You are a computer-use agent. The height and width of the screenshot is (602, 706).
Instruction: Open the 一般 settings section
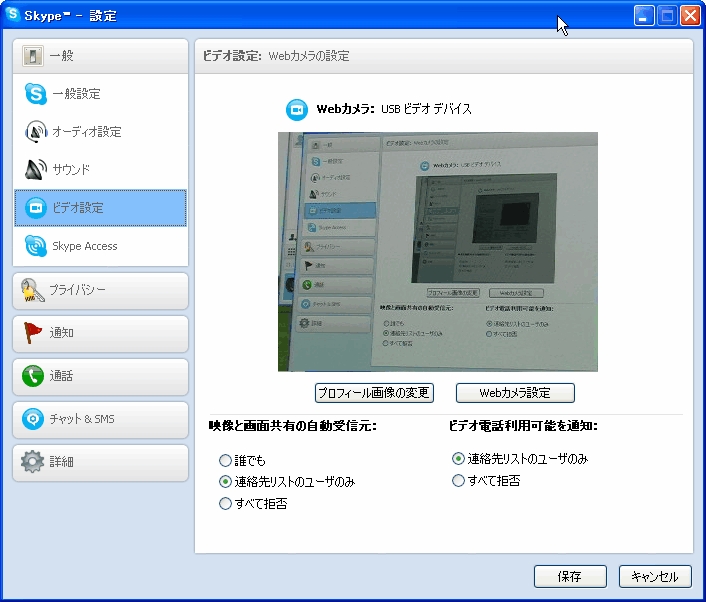pyautogui.click(x=100, y=56)
